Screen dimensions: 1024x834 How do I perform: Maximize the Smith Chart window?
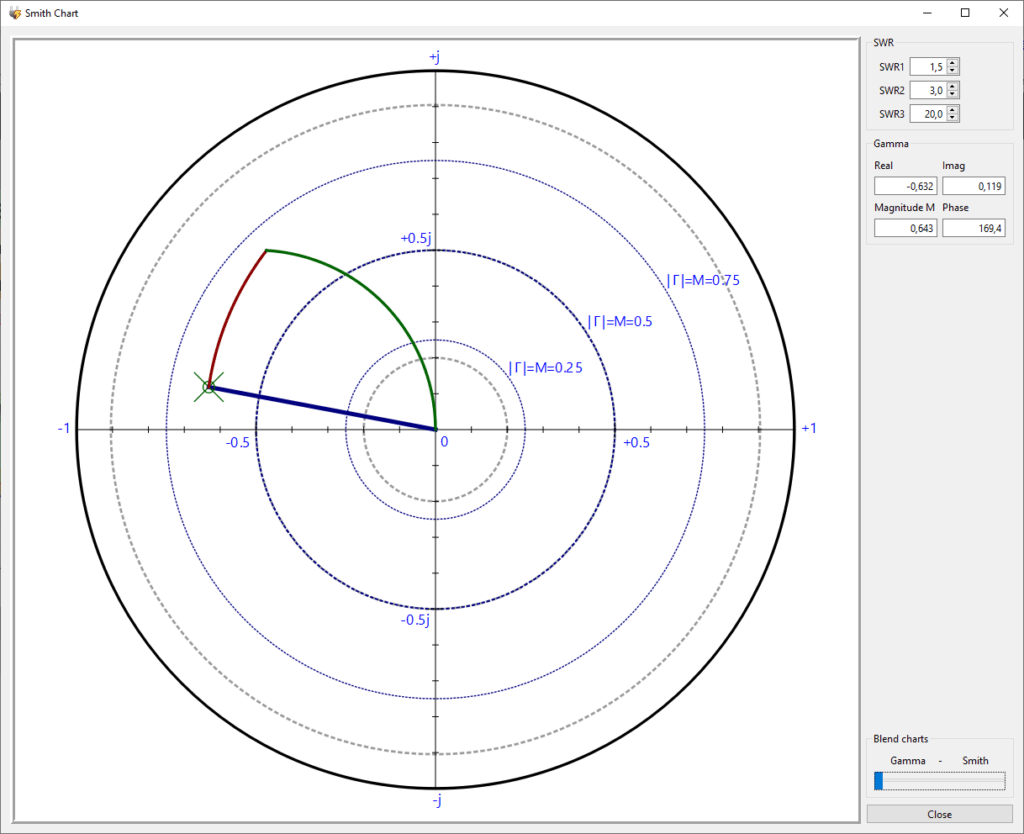pyautogui.click(x=965, y=13)
